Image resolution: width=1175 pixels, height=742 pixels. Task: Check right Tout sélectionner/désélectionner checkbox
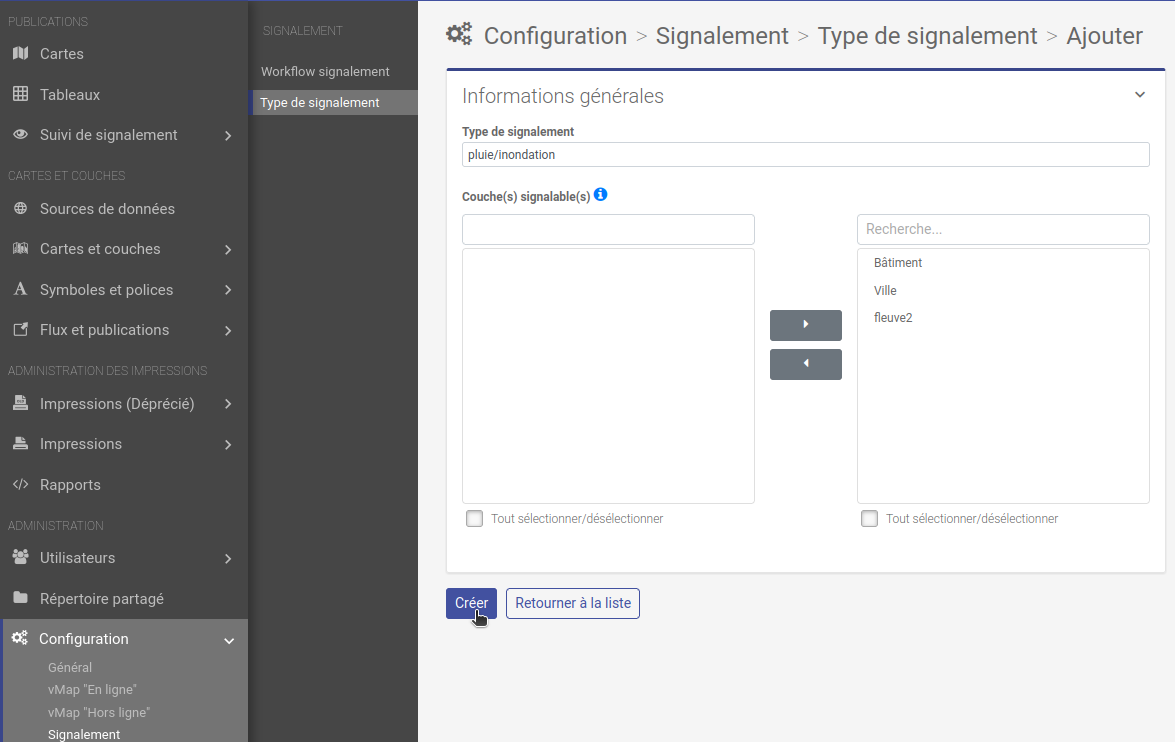click(869, 518)
